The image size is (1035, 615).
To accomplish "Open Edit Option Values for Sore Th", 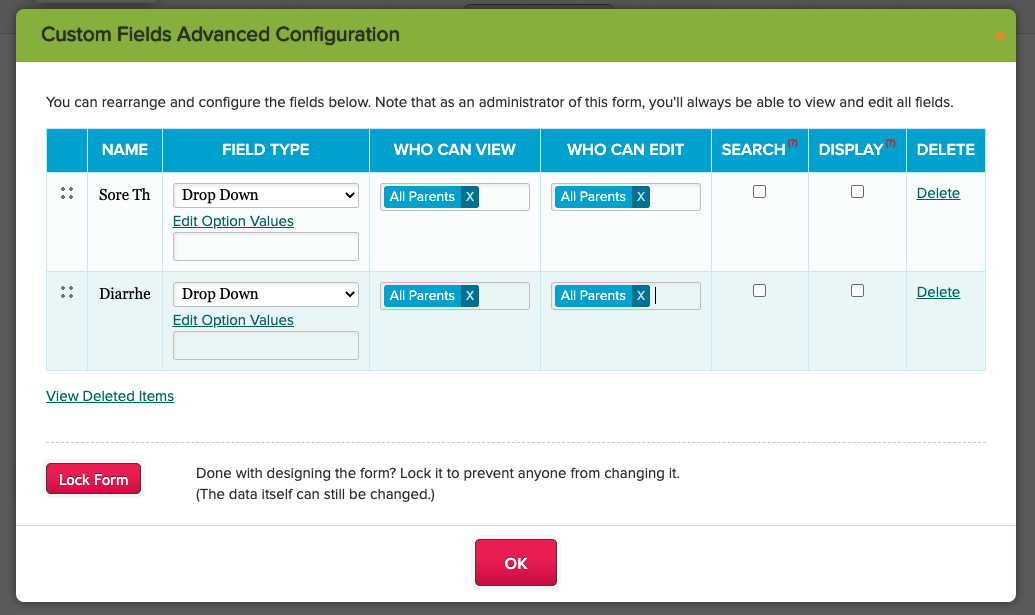I will 233,221.
